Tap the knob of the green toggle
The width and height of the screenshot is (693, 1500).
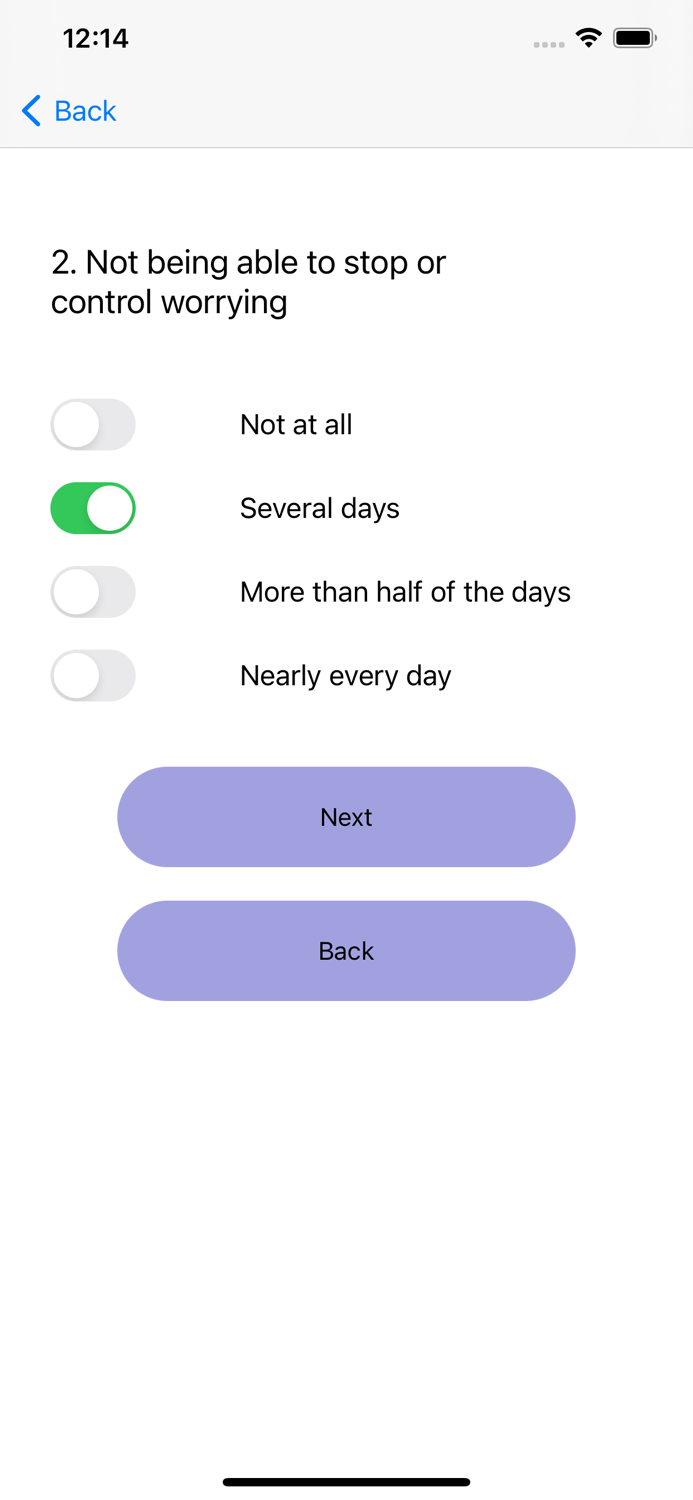click(112, 508)
